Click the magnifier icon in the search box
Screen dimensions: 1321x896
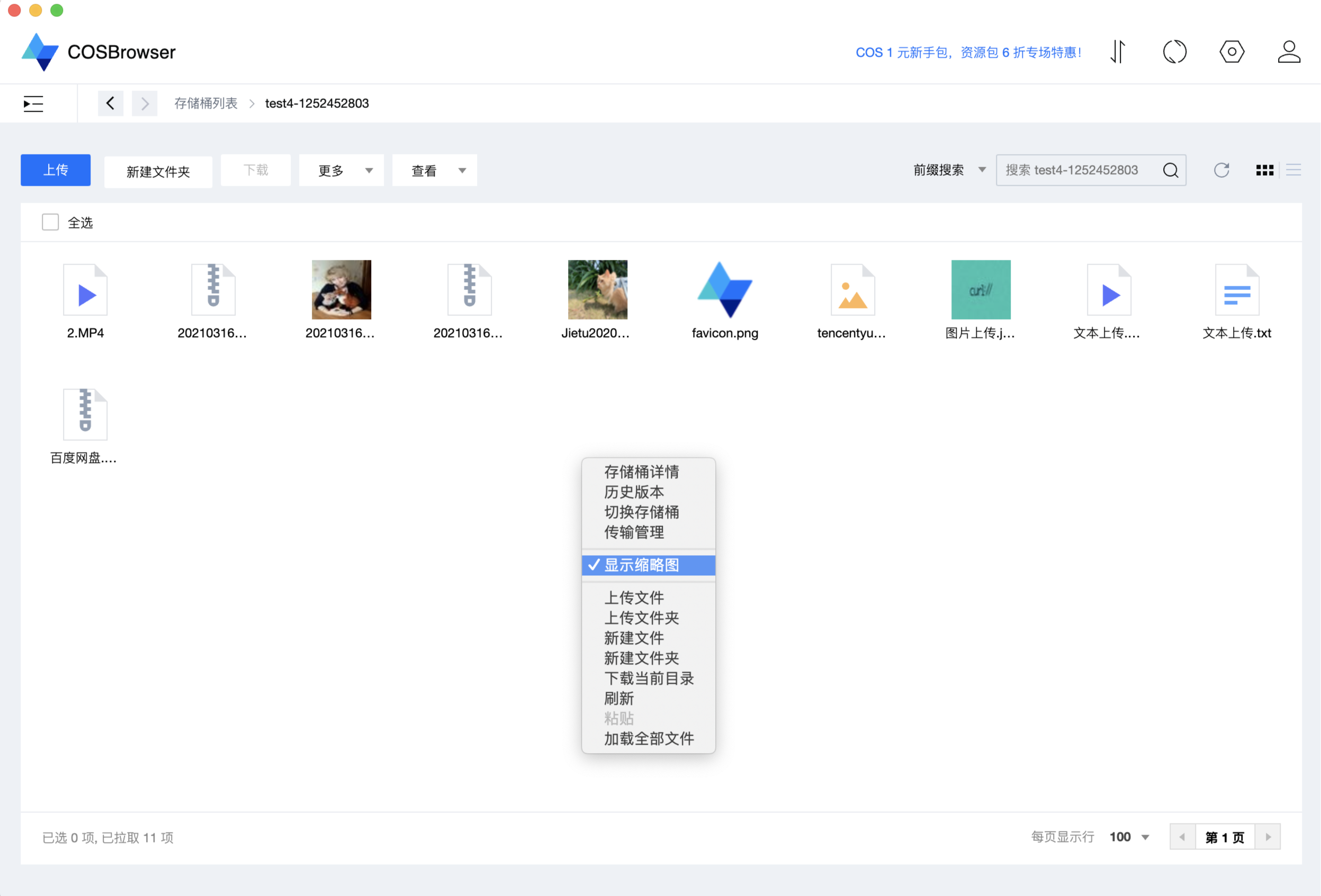[x=1171, y=170]
